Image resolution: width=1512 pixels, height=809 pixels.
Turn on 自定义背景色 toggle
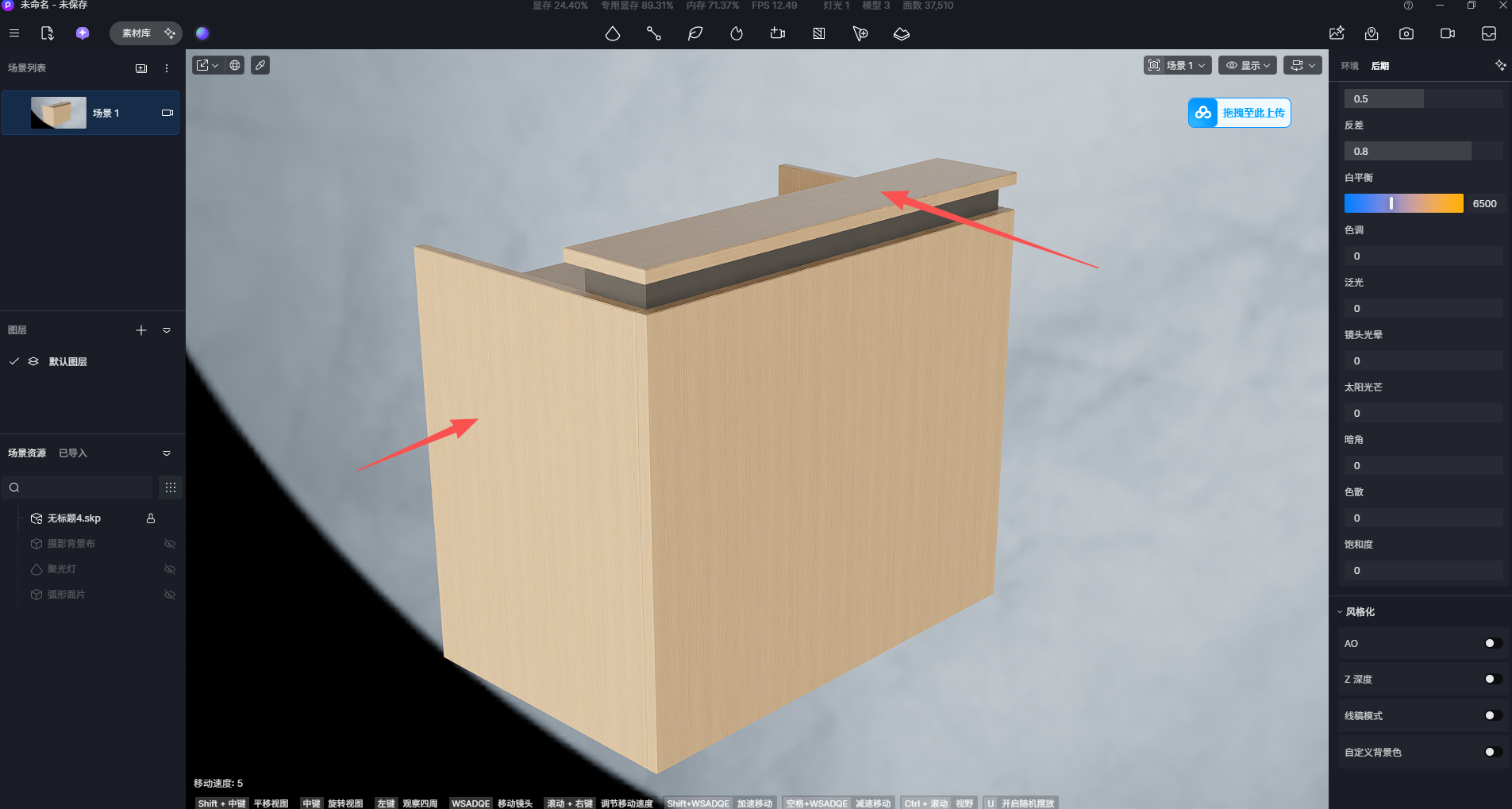(x=1492, y=752)
